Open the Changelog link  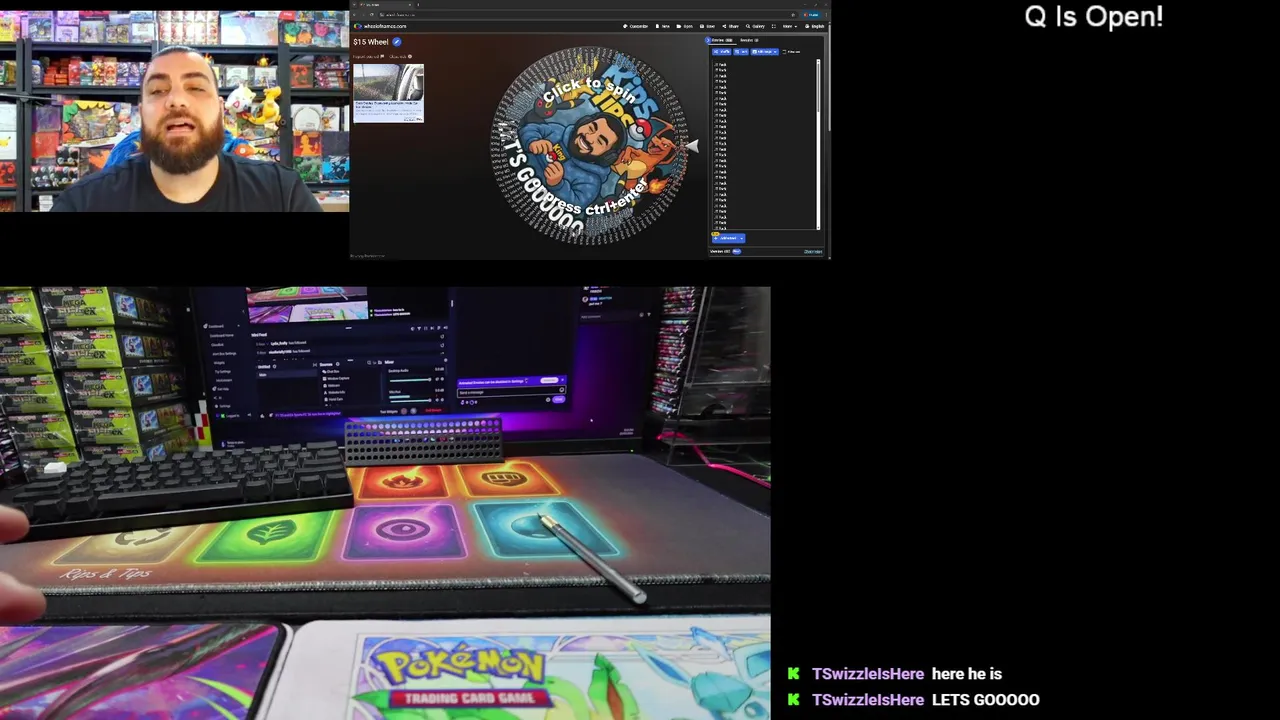(813, 252)
